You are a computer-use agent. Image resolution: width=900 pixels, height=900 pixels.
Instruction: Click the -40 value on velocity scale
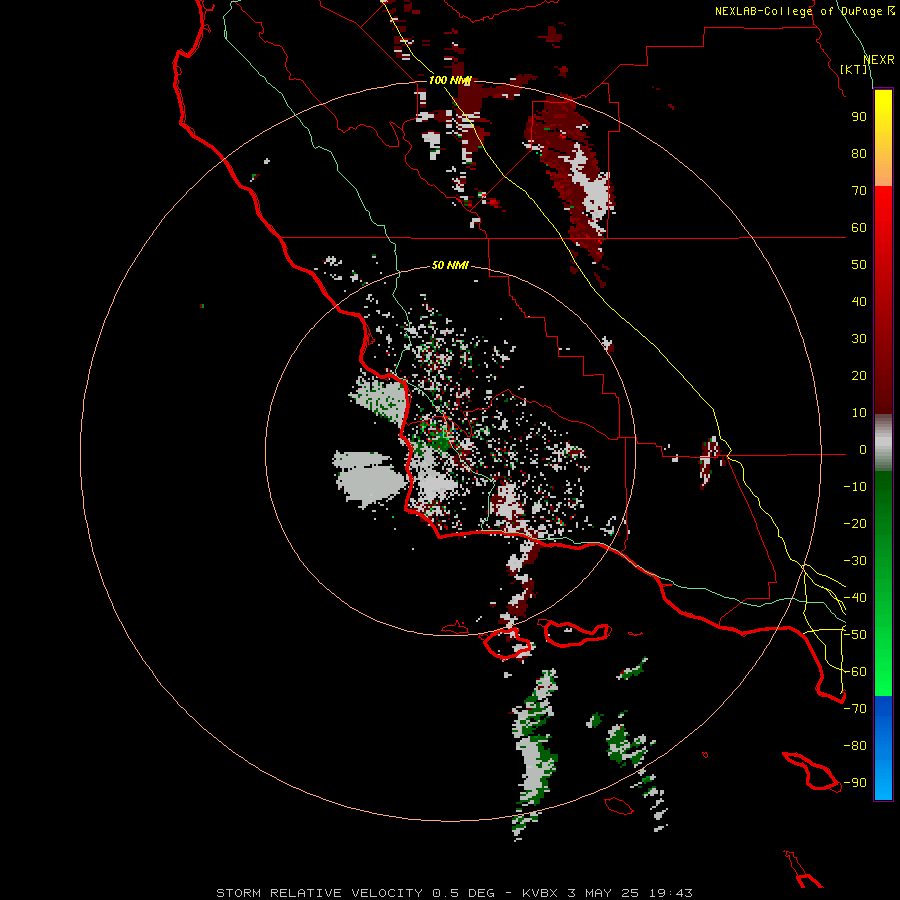(855, 598)
